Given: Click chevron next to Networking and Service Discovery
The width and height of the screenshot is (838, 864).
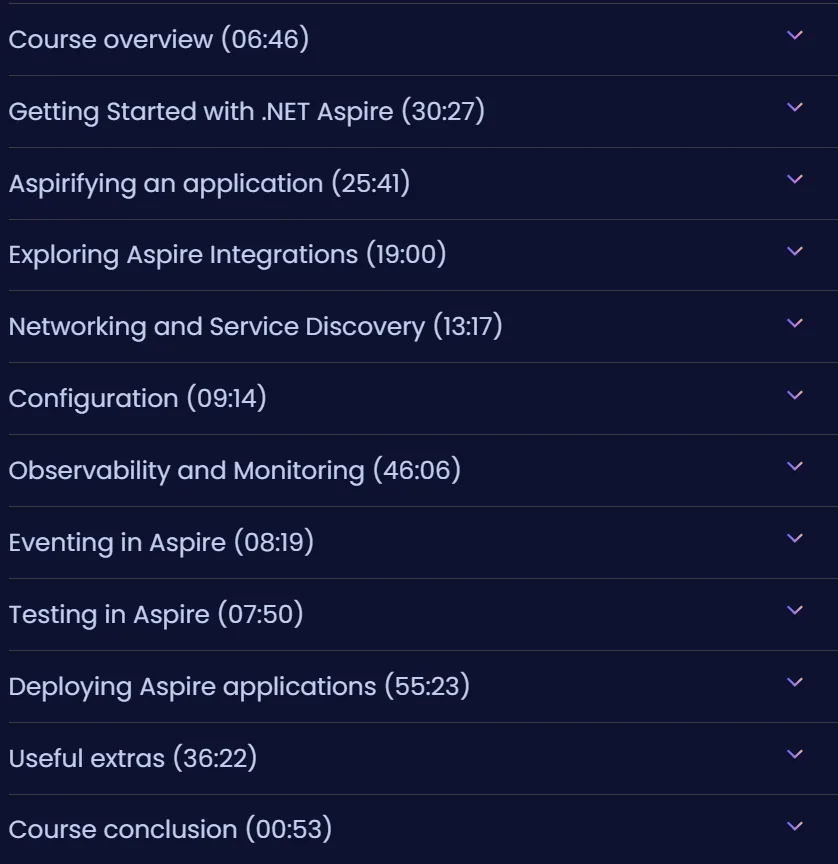Looking at the screenshot, I should pyautogui.click(x=794, y=323).
